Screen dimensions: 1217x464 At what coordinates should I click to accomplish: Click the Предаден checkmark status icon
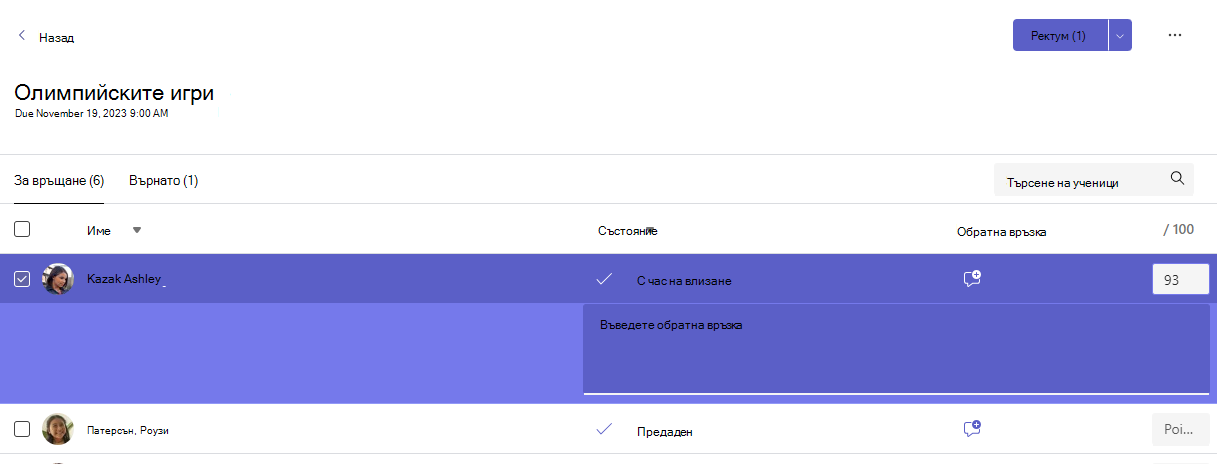pyautogui.click(x=604, y=429)
